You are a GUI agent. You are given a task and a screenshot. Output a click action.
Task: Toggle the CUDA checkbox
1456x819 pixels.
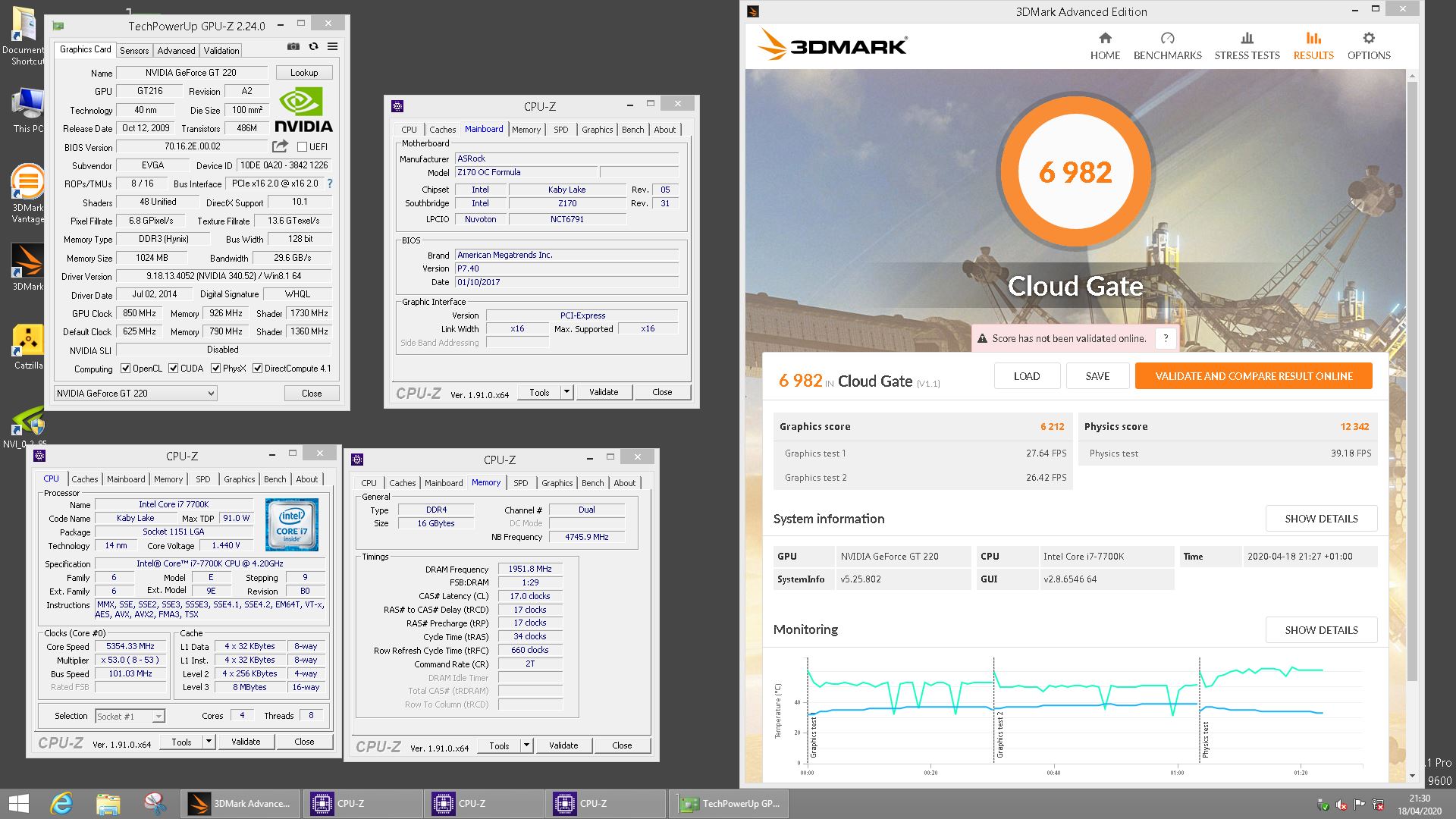coord(174,369)
